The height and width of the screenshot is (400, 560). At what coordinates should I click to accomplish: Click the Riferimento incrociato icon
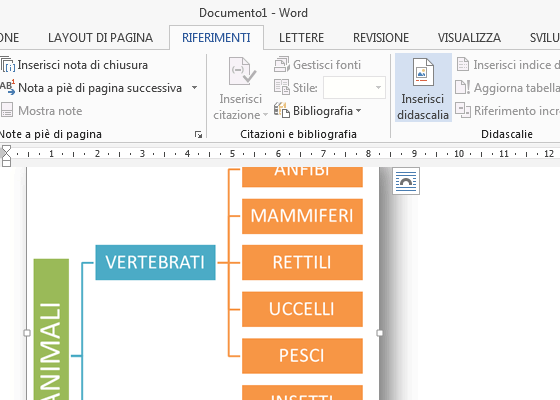point(463,110)
